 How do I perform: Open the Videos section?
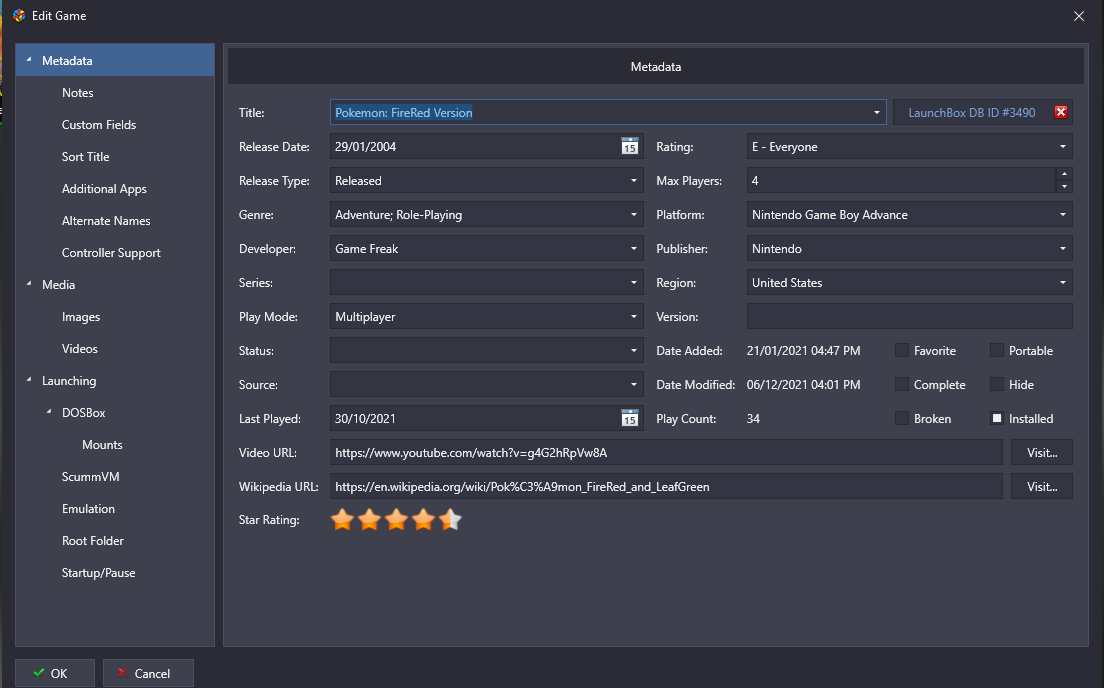click(80, 349)
